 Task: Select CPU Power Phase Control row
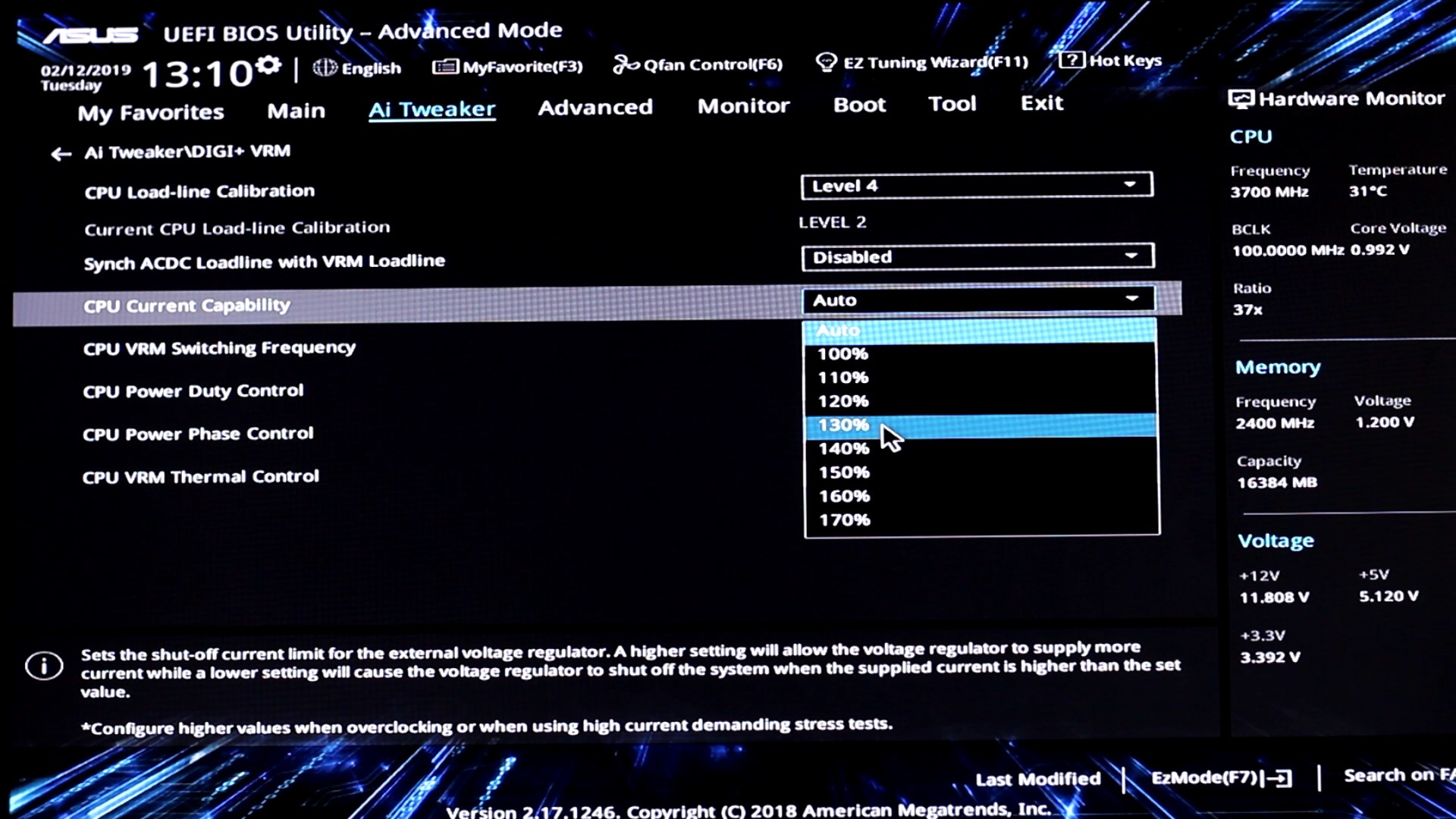click(x=198, y=435)
